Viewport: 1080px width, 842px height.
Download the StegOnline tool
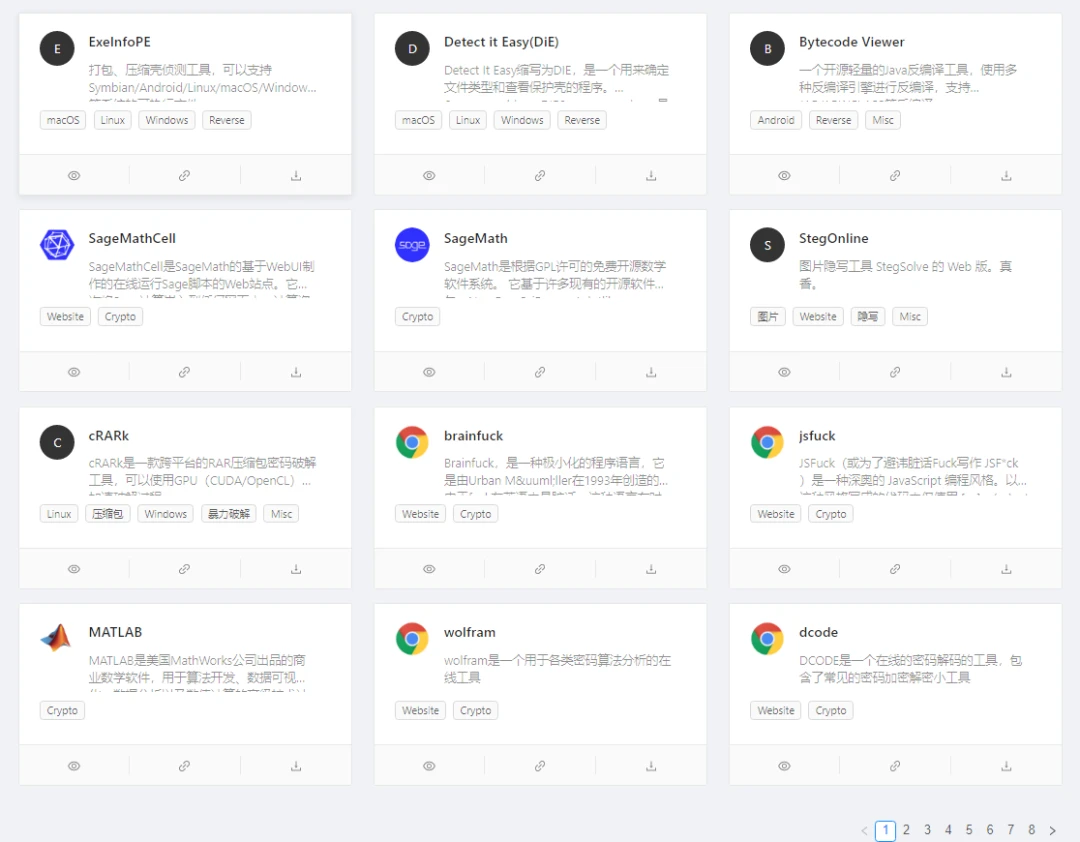point(1005,371)
